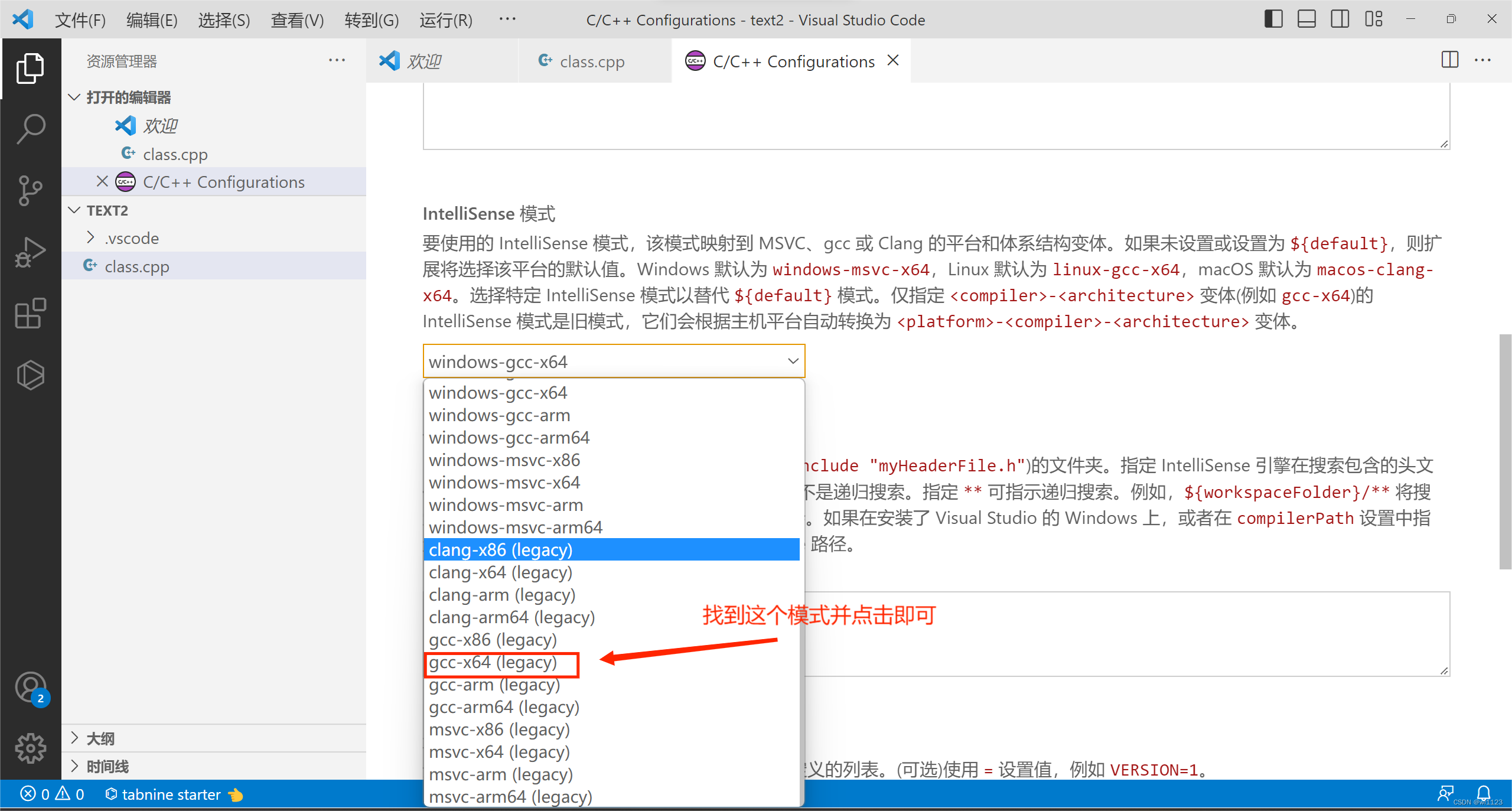Select clang-arm64 (legacy) option
The height and width of the screenshot is (811, 1512).
pyautogui.click(x=612, y=617)
